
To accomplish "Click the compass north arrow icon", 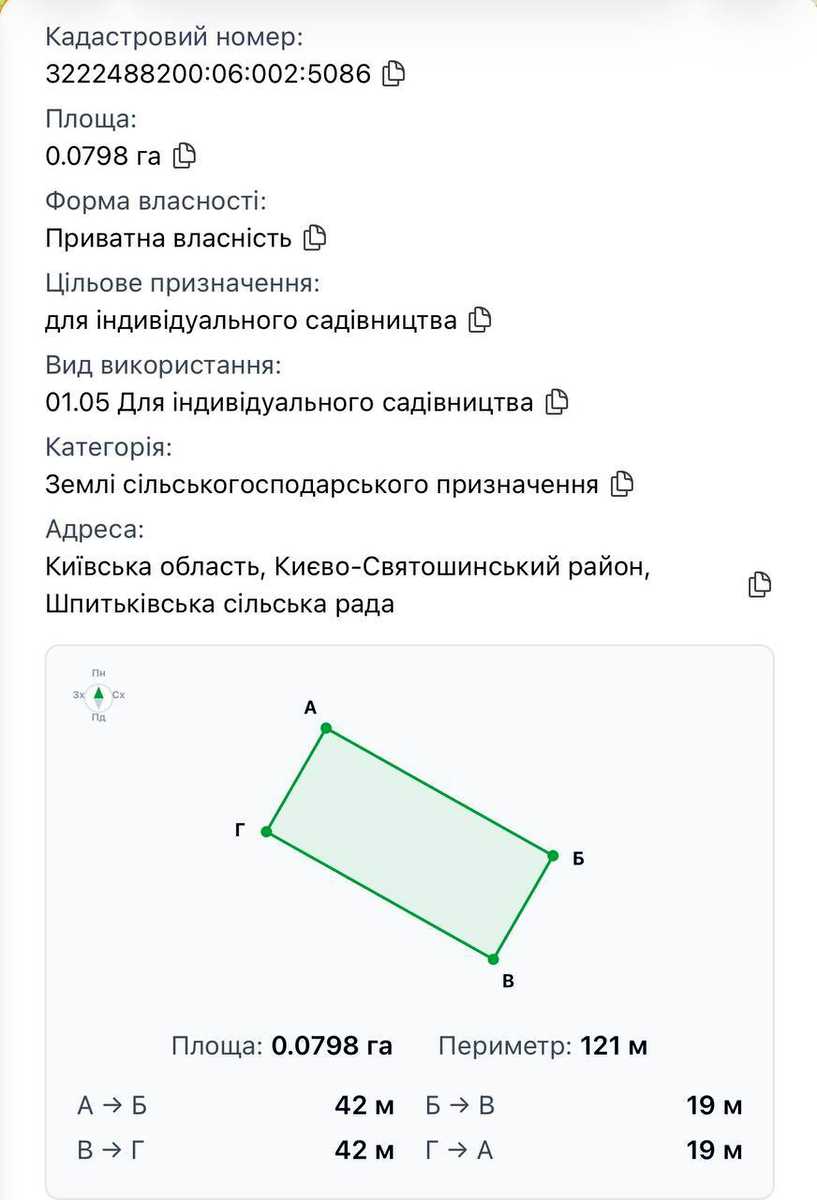I will [98, 694].
